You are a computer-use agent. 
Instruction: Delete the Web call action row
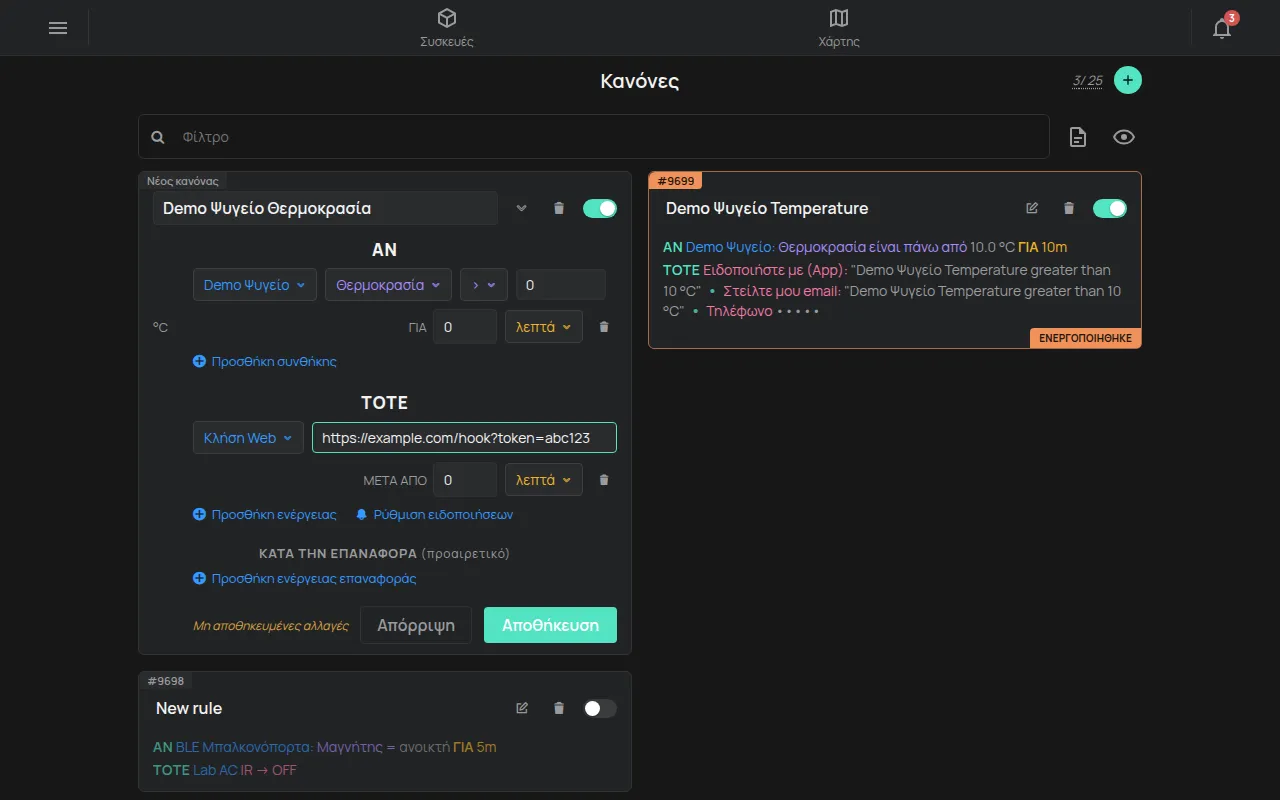603,480
